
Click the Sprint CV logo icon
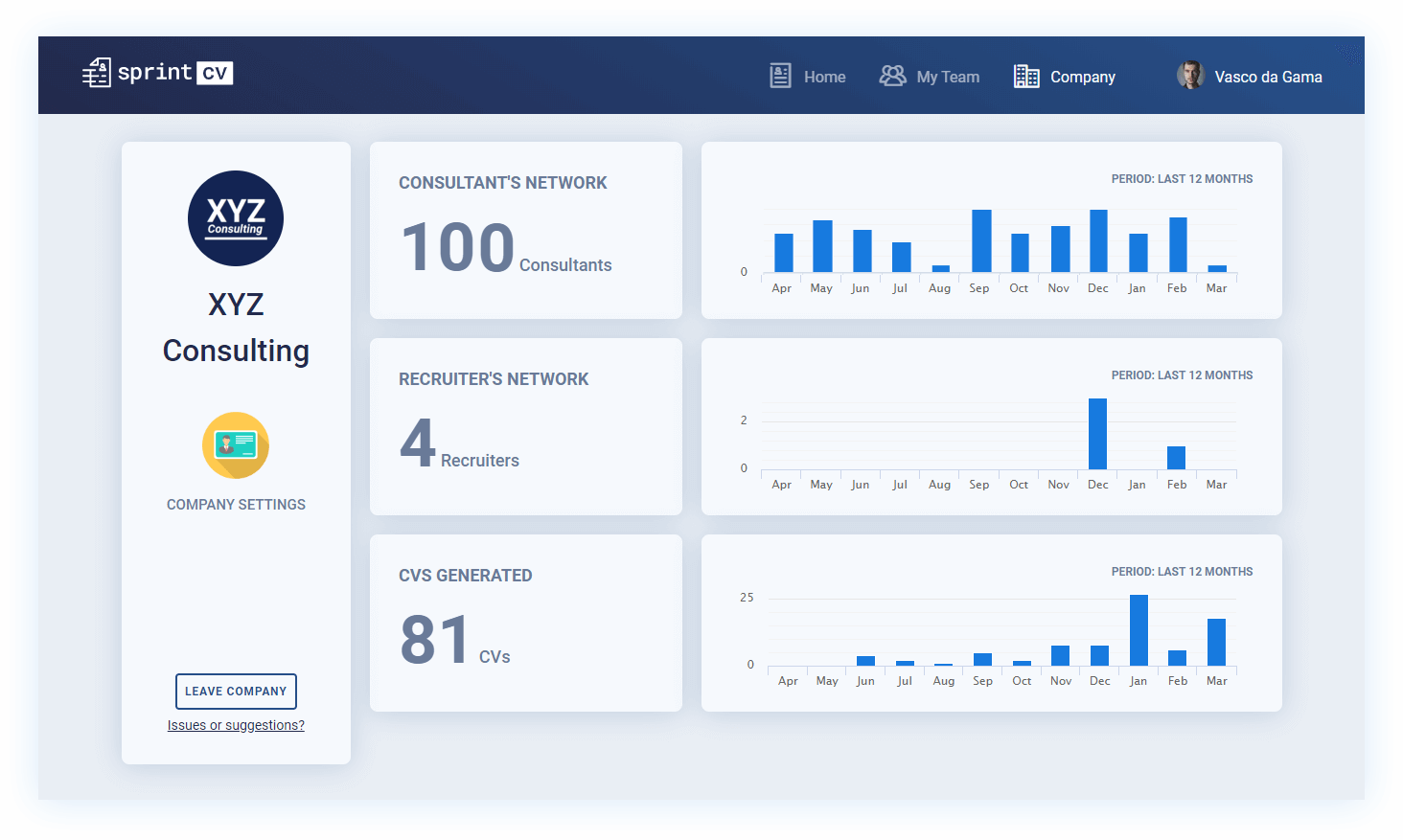[97, 73]
